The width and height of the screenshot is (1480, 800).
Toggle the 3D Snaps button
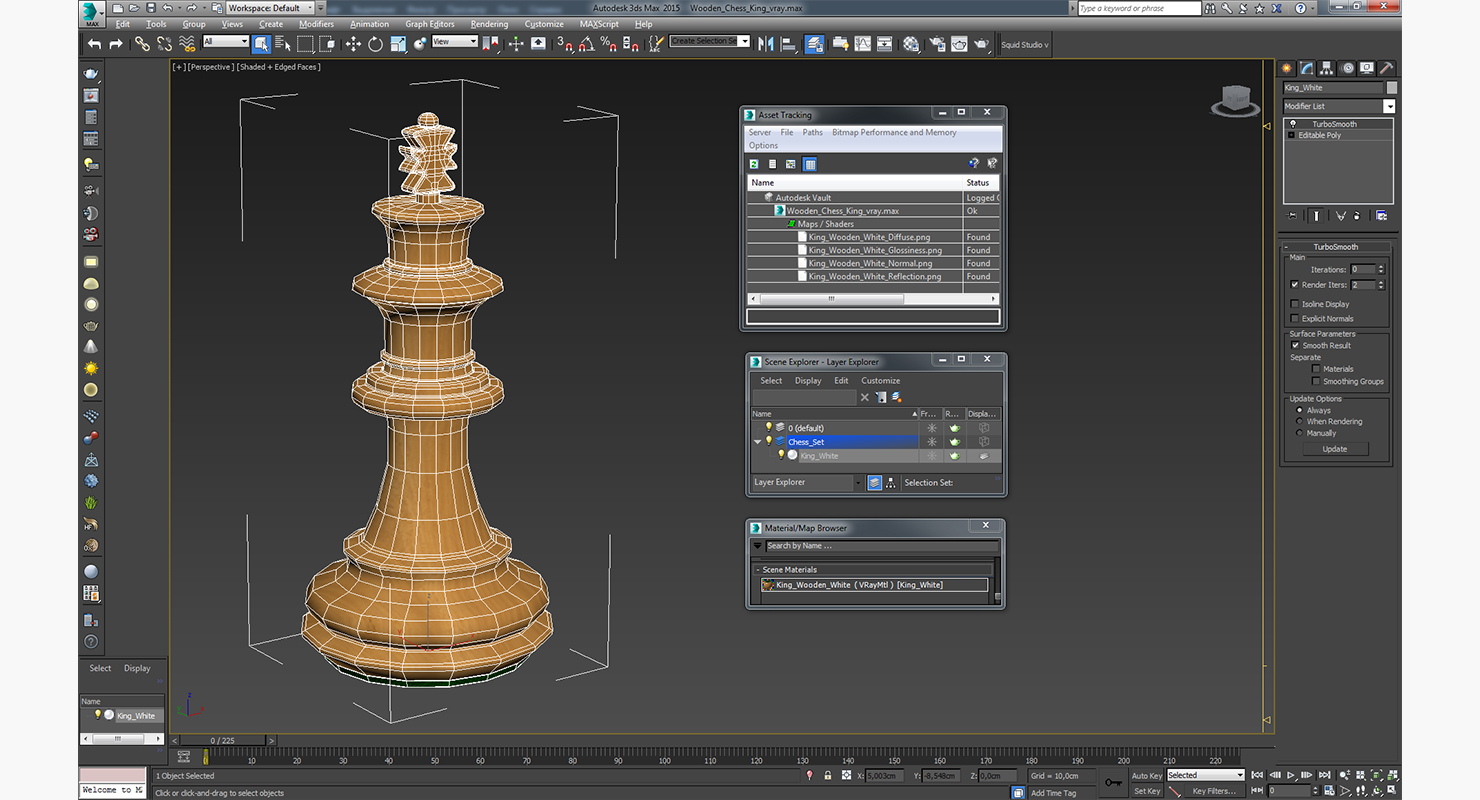pyautogui.click(x=565, y=44)
